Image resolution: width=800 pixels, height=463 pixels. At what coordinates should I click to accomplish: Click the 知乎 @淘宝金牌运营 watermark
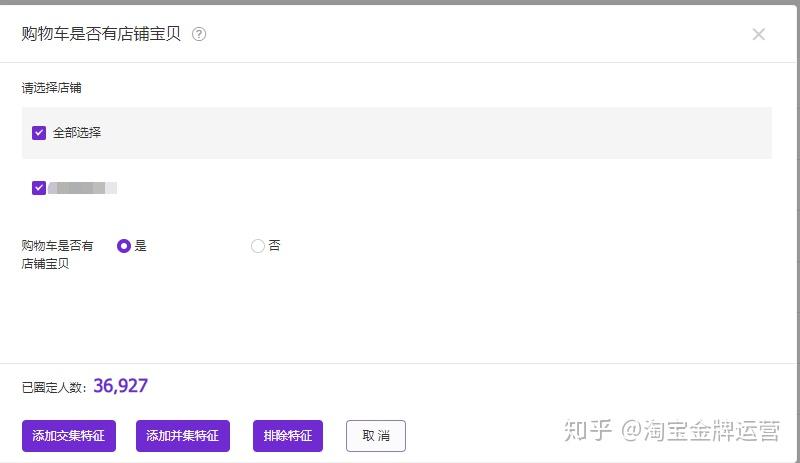click(x=672, y=430)
